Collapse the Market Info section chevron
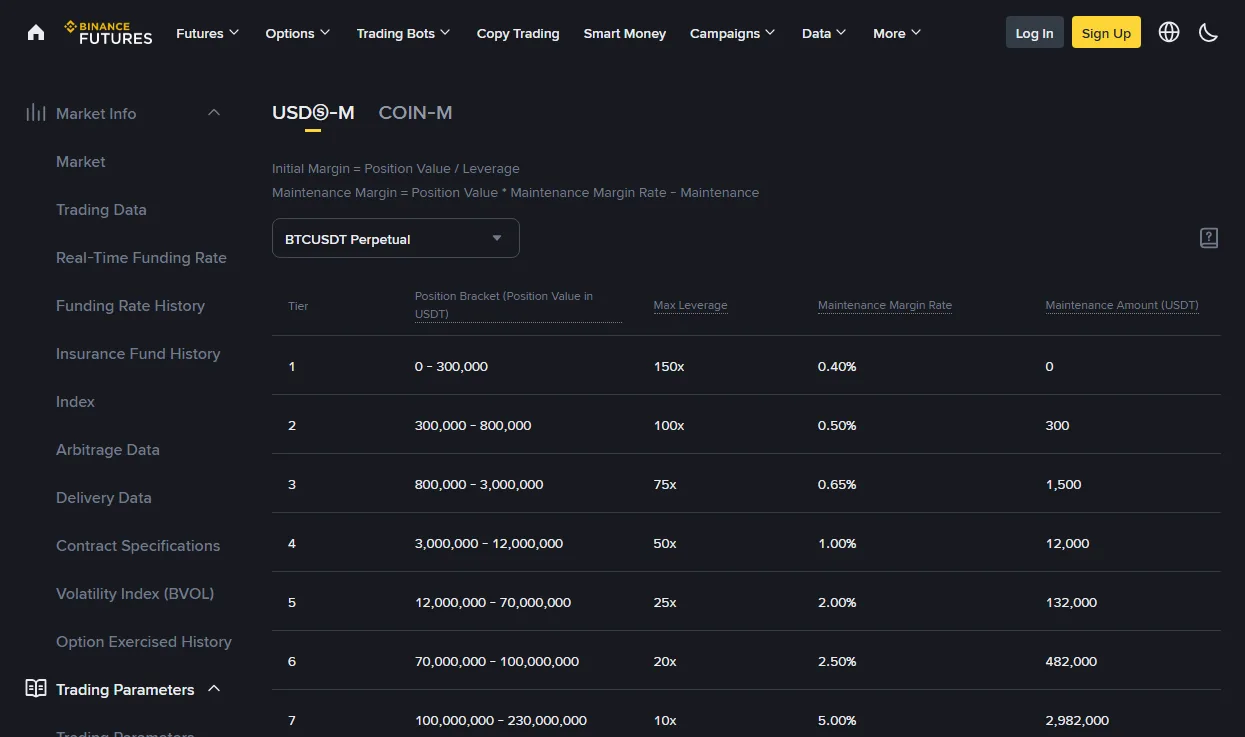Screen dimensions: 1245x737 coord(214,113)
